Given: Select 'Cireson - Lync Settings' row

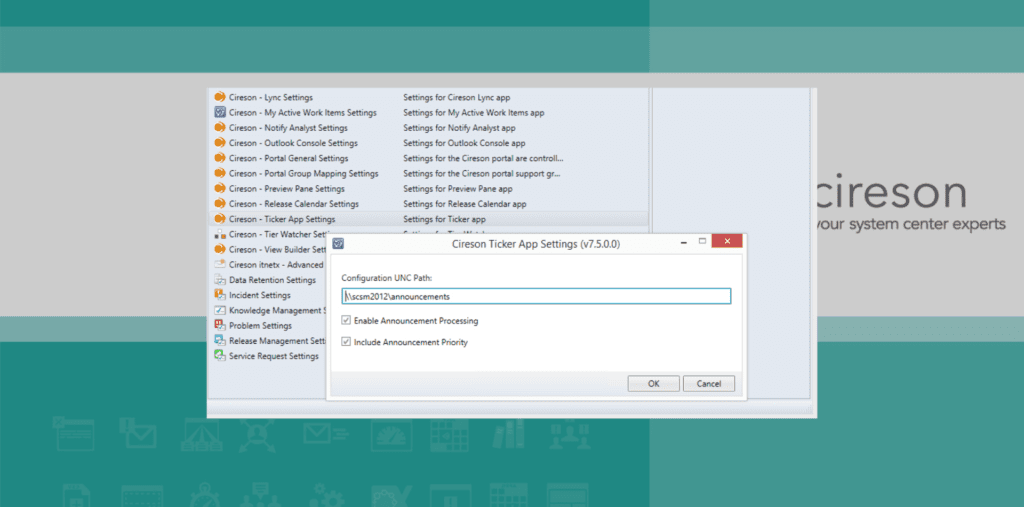Looking at the screenshot, I should coord(428,97).
